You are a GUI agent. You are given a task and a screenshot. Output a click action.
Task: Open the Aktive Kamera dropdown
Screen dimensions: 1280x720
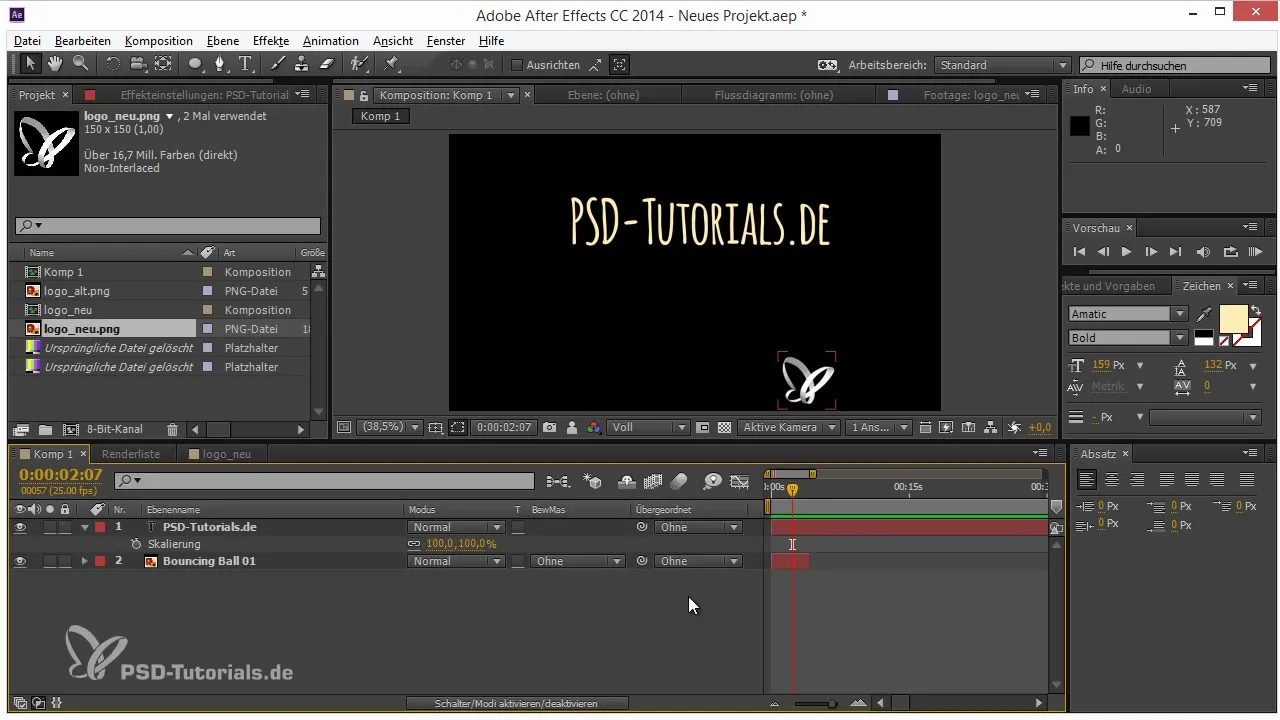[789, 427]
